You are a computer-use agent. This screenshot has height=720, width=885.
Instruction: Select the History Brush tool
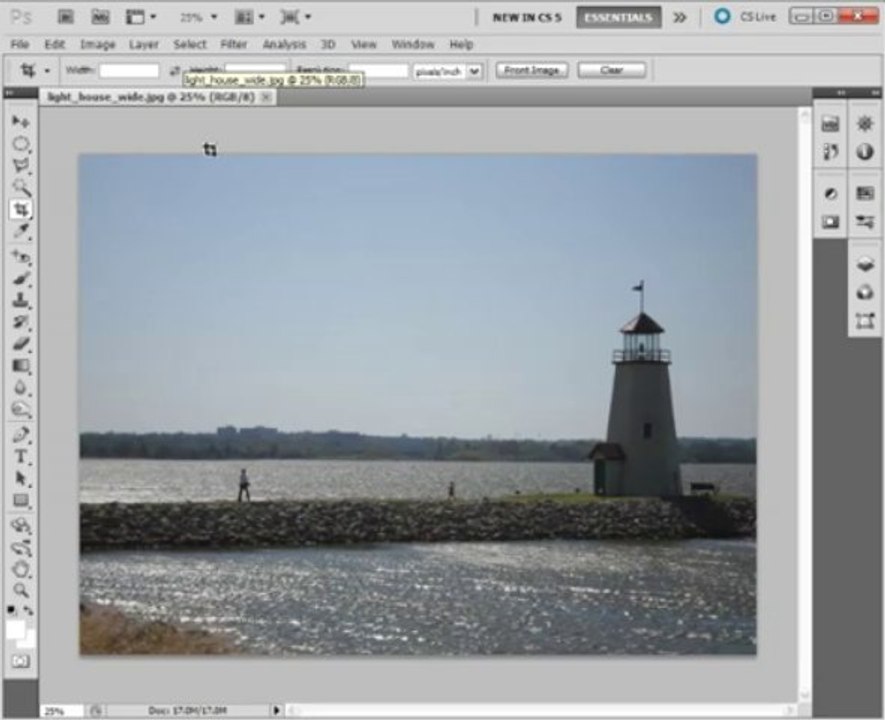[x=21, y=322]
